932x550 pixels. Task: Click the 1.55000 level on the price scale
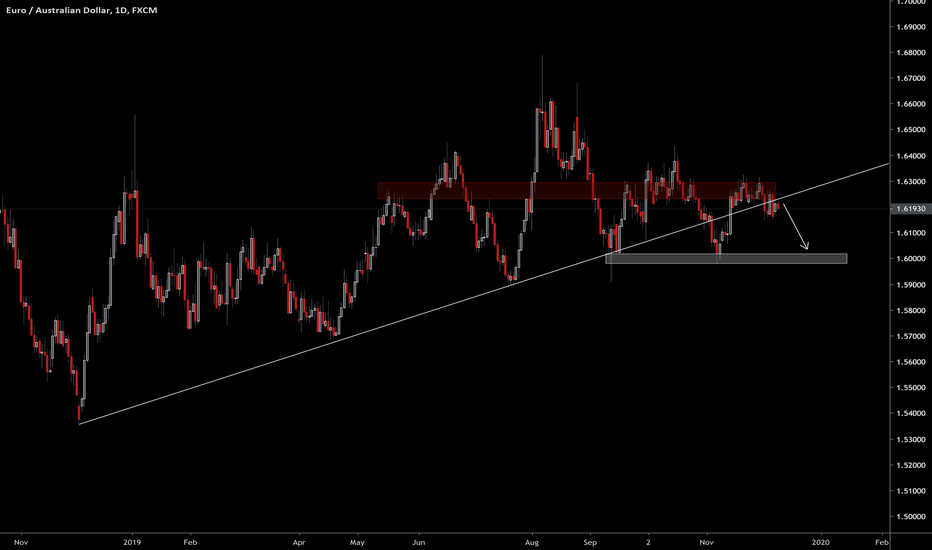[908, 388]
